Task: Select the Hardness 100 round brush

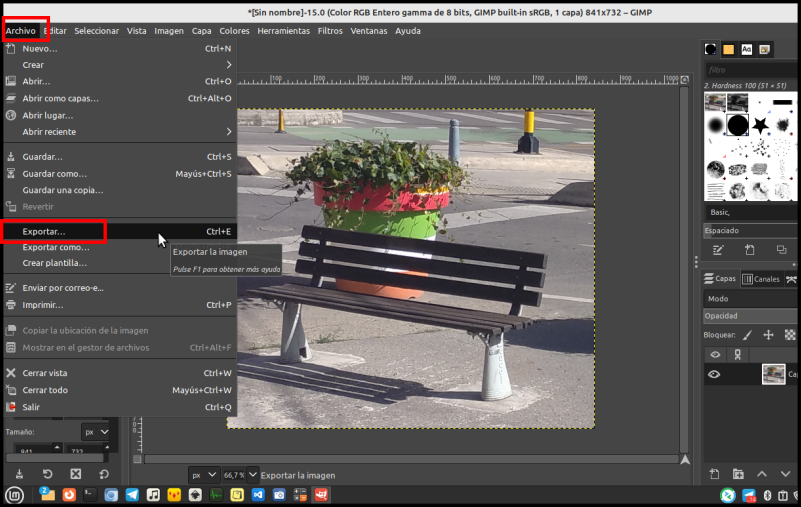Action: pos(738,125)
